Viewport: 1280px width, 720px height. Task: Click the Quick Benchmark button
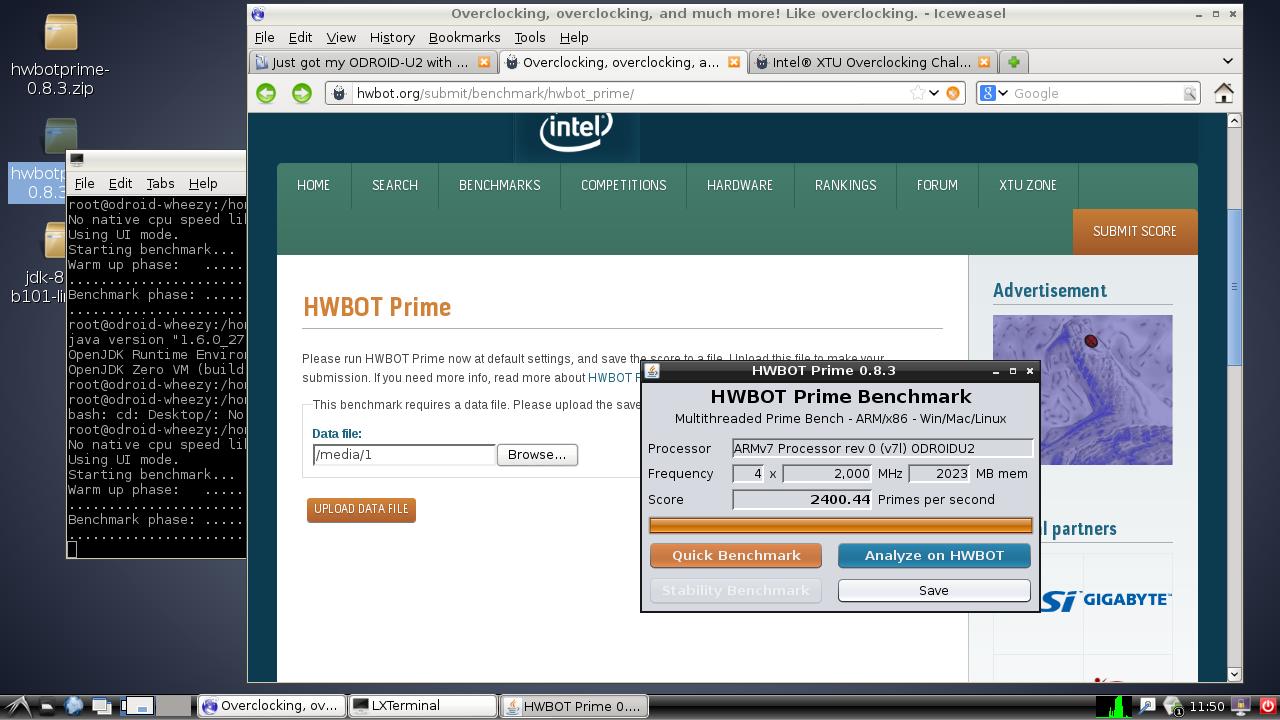coord(736,555)
